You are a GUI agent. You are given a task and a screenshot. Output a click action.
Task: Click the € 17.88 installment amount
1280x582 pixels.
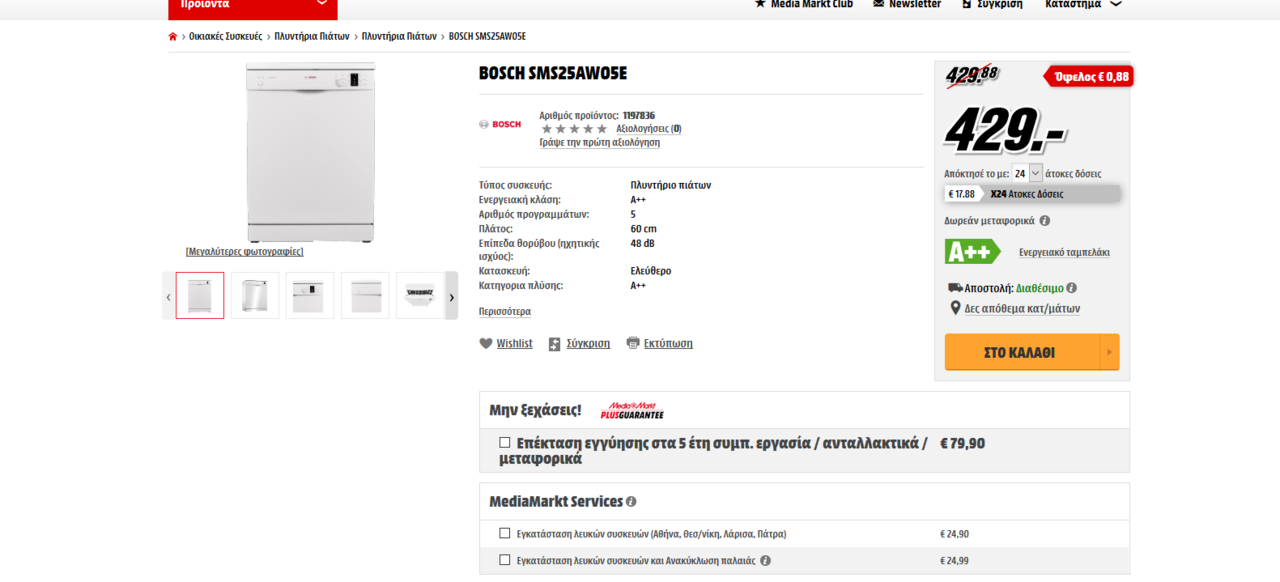[961, 194]
